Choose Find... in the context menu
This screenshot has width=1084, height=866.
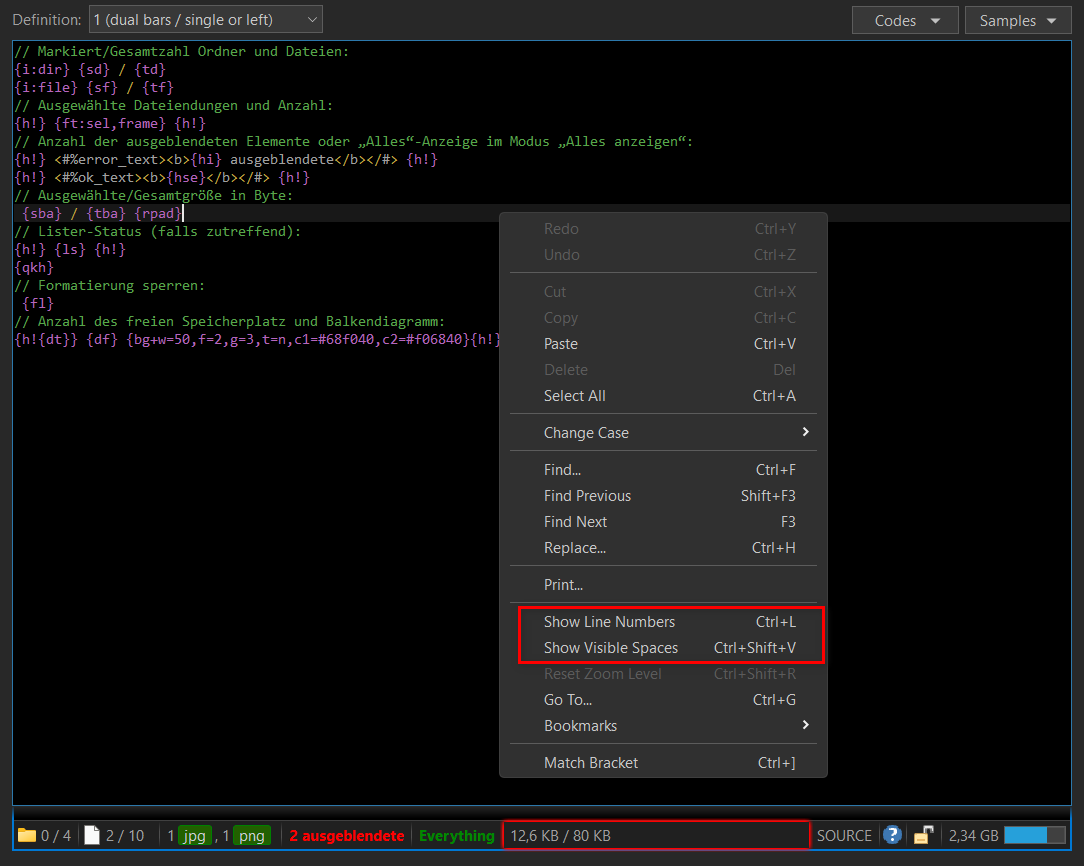(663, 470)
